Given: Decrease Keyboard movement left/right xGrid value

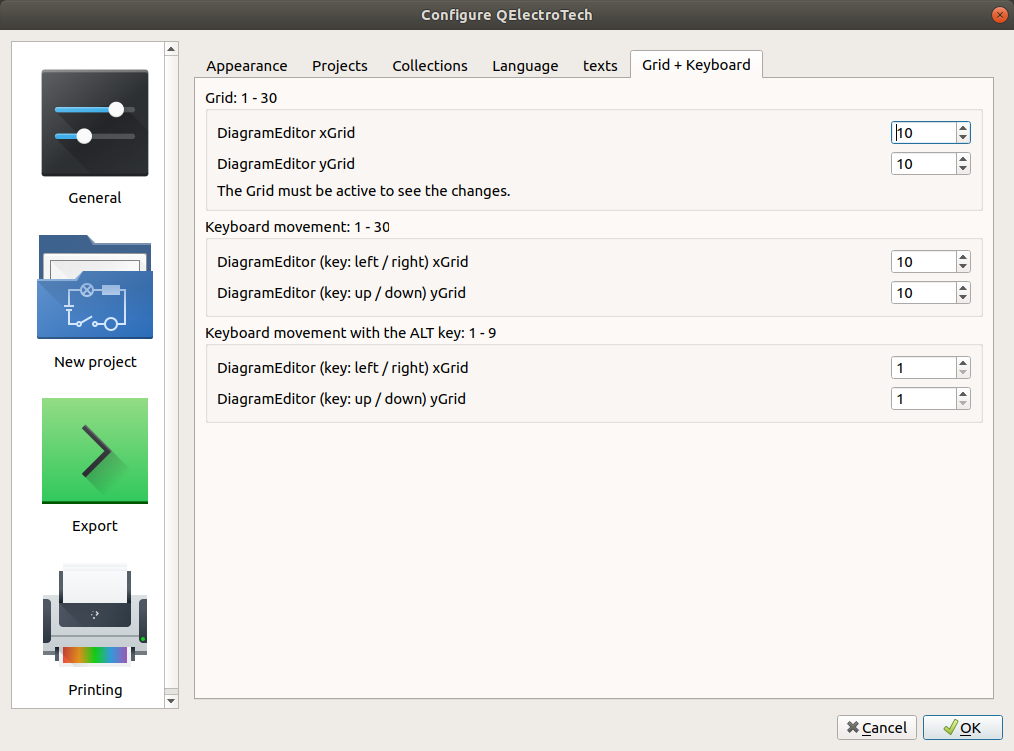Looking at the screenshot, I should (963, 267).
